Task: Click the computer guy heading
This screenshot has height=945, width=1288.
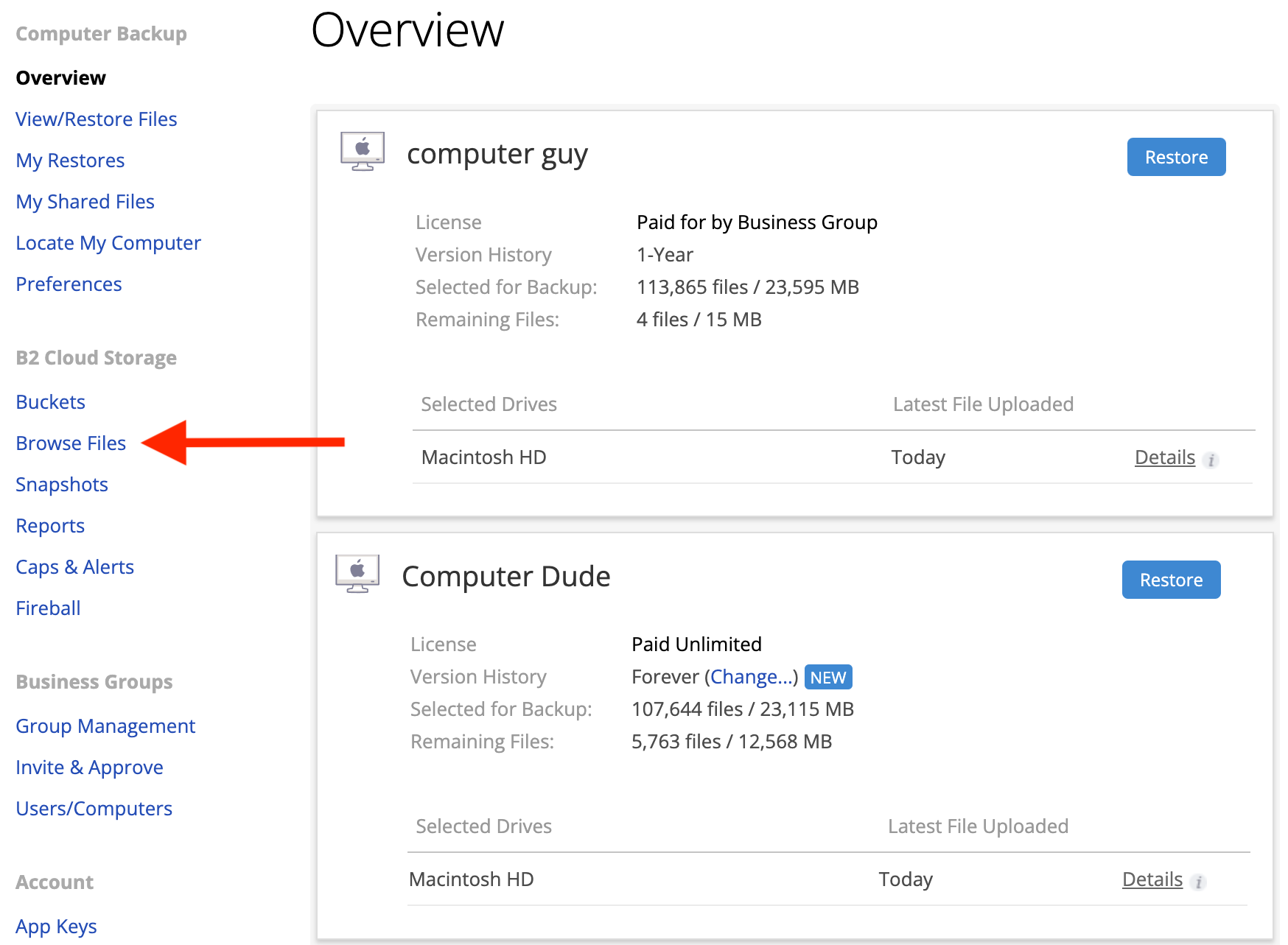Action: pos(497,155)
